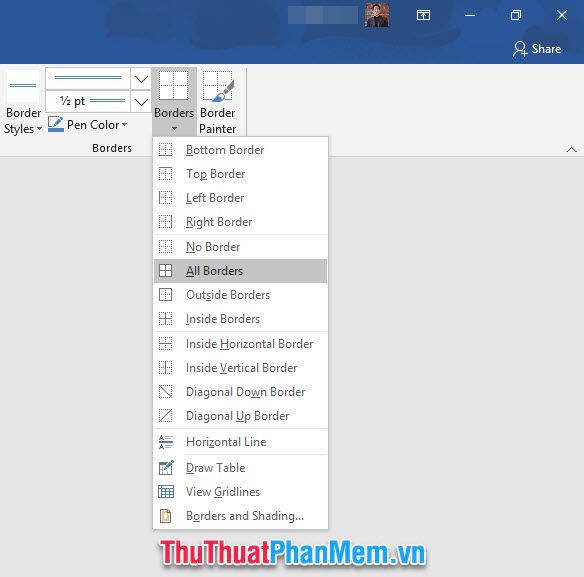584x577 pixels.
Task: Click the Draw Table pencil icon
Action: coord(166,467)
